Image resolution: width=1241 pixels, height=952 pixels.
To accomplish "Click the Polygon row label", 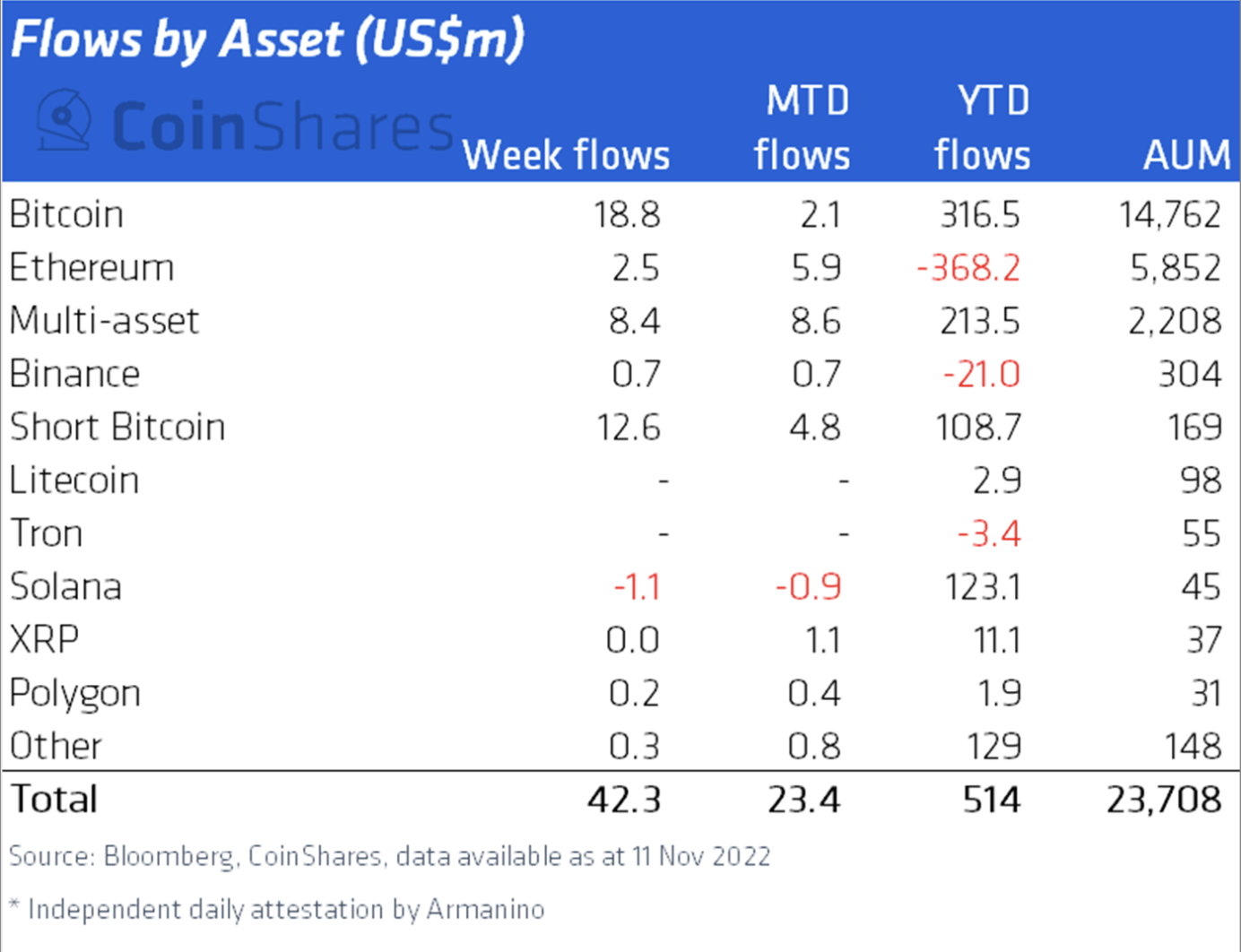I will [75, 693].
